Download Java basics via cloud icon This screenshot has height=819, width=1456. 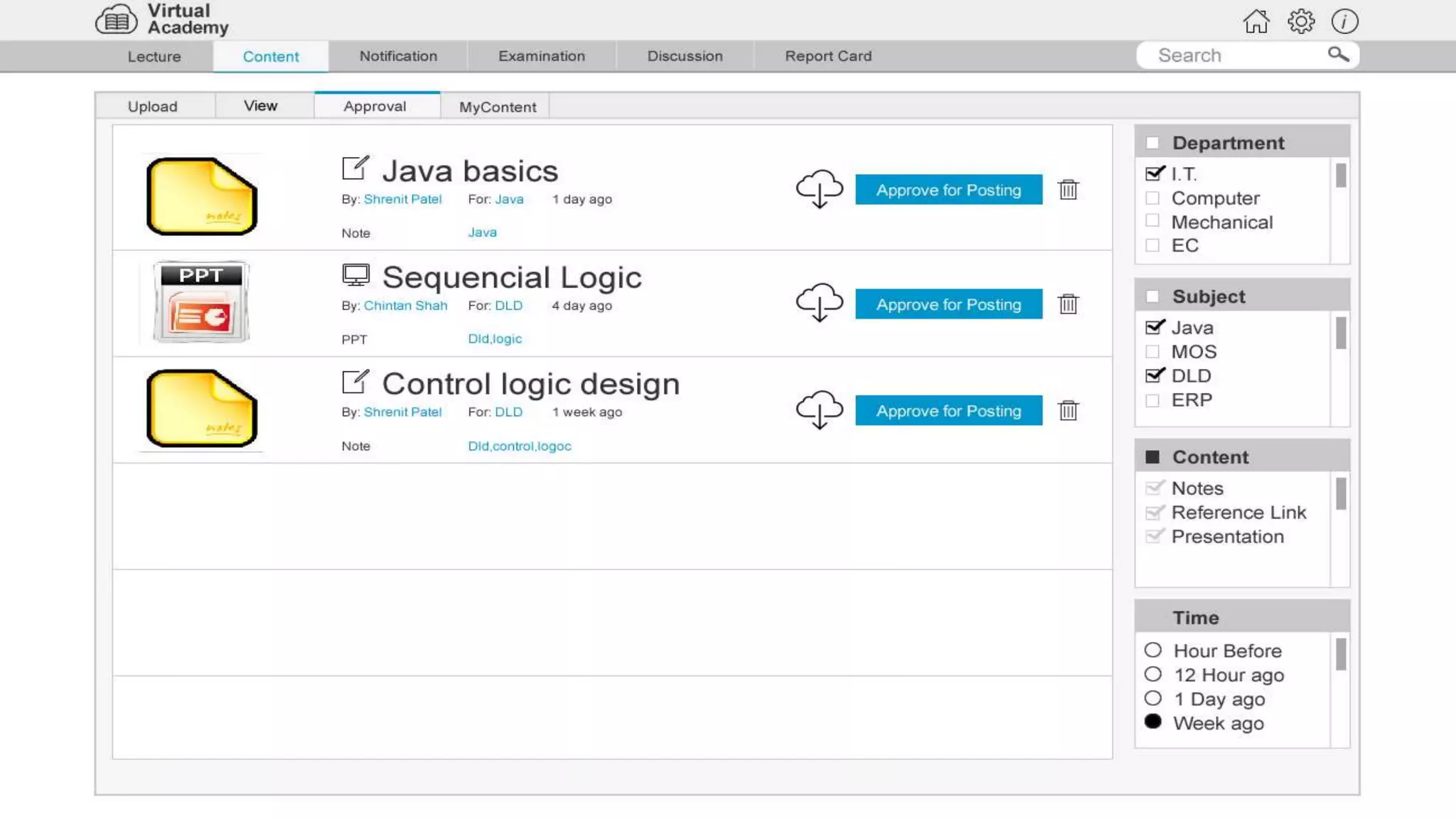coord(819,189)
